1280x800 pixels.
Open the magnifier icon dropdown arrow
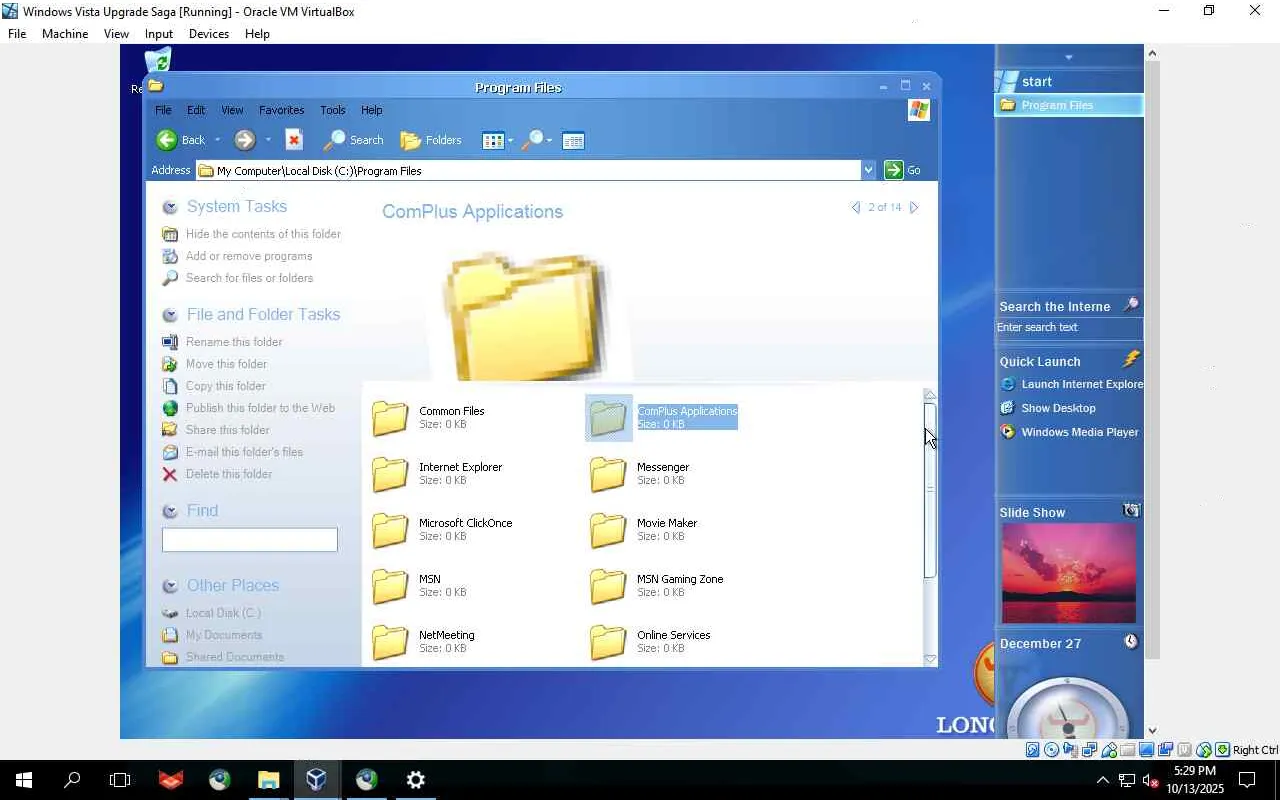(x=549, y=141)
